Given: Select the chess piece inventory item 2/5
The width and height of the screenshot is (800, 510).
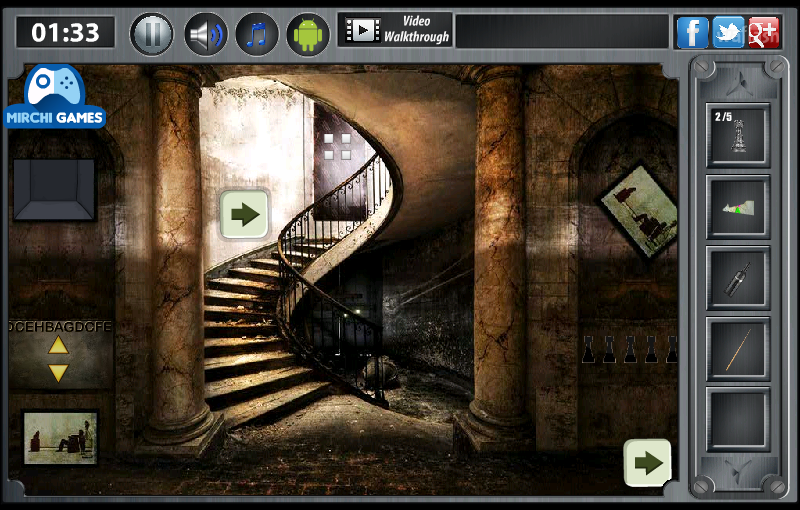Looking at the screenshot, I should coord(738,135).
